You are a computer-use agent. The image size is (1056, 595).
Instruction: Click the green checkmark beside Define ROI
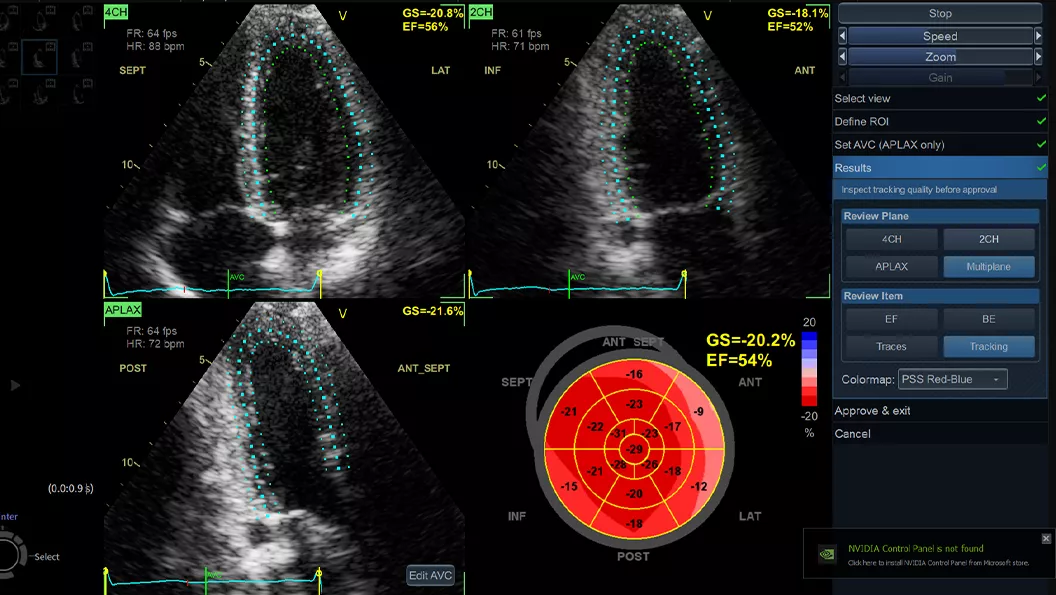point(1041,121)
